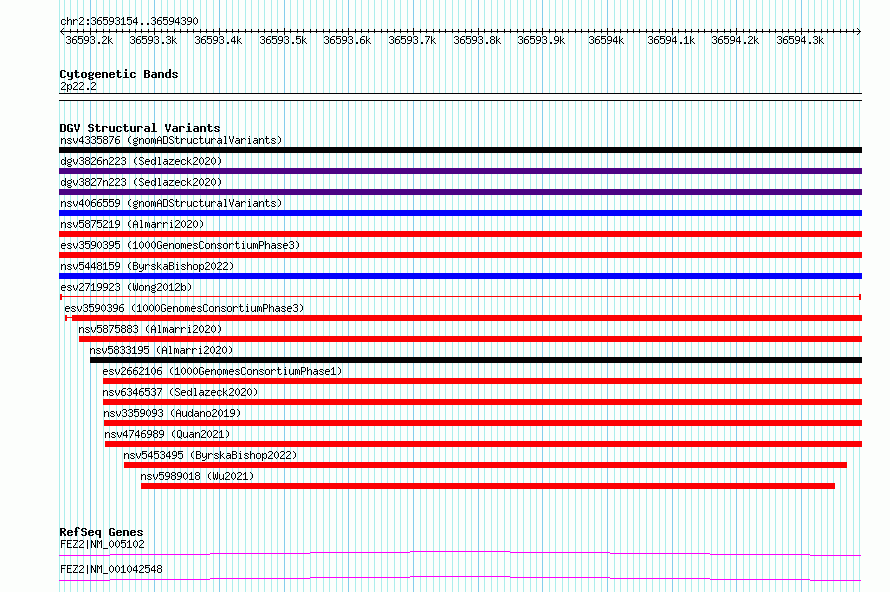
Task: Open nsv5989018 (Wu2021) label
Action: [x=197, y=476]
